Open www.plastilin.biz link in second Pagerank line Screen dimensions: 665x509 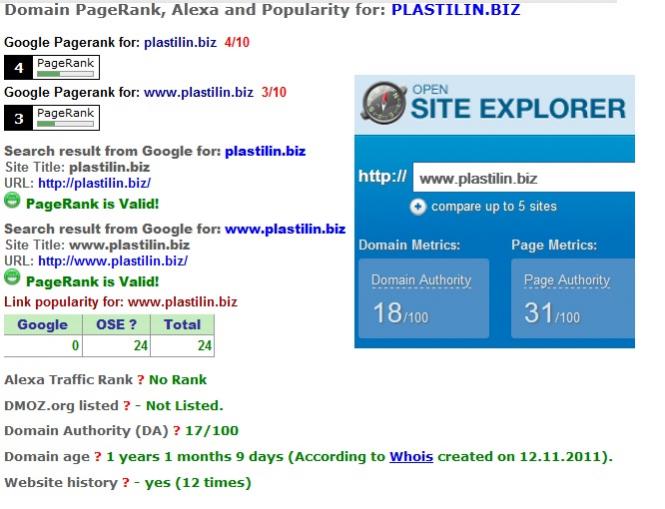198,92
